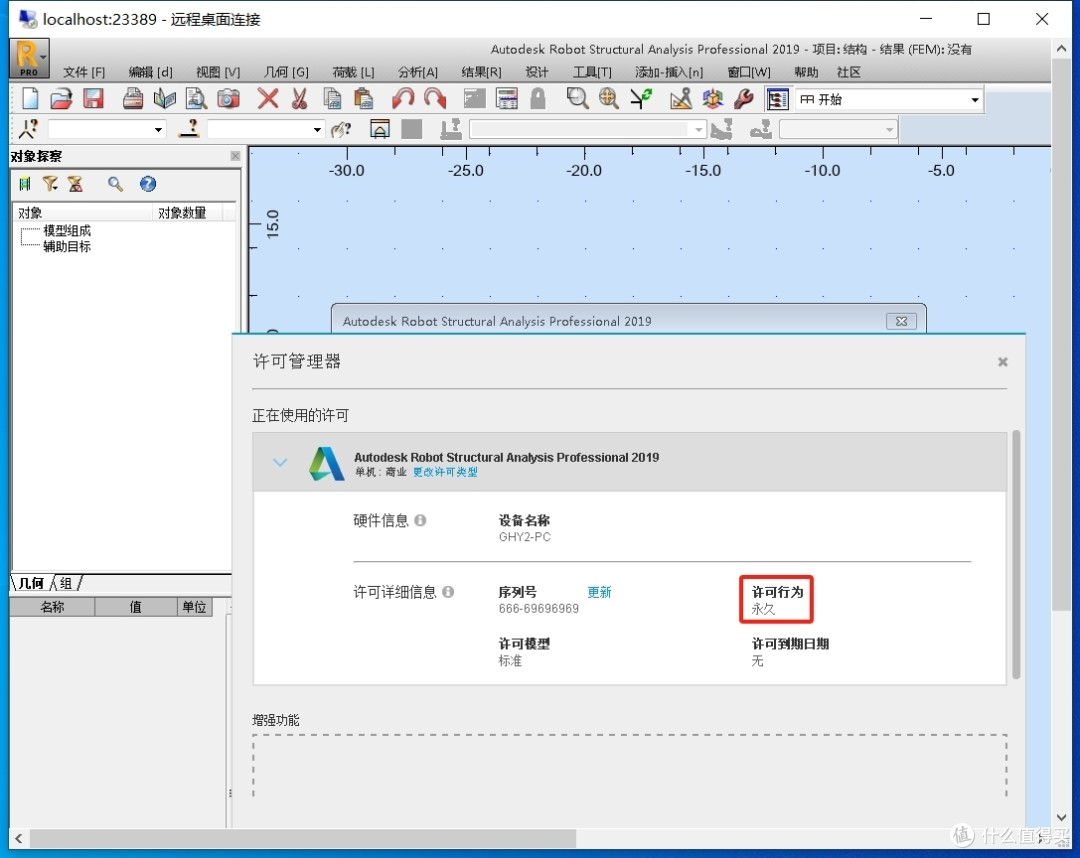Close the 许可管理器 dialog
Screen dimensions: 1080x858
(1002, 362)
